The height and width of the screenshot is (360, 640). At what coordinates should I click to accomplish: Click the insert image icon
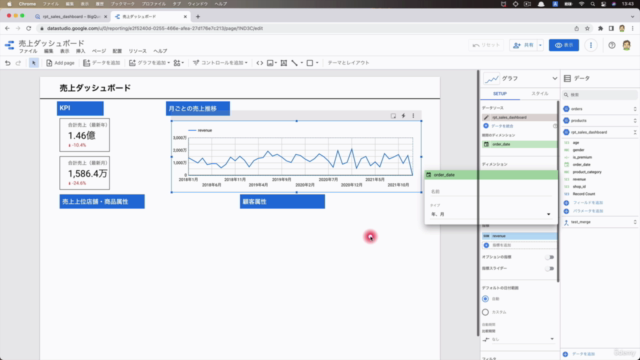[271, 63]
